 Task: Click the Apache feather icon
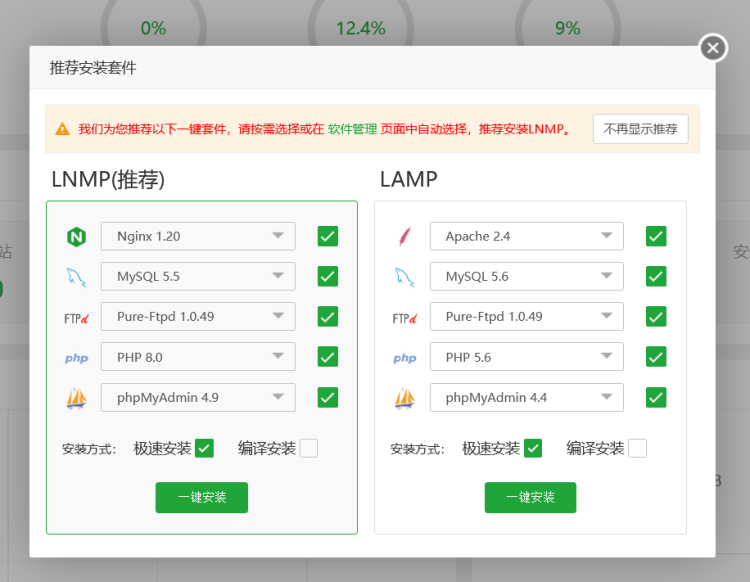point(405,236)
